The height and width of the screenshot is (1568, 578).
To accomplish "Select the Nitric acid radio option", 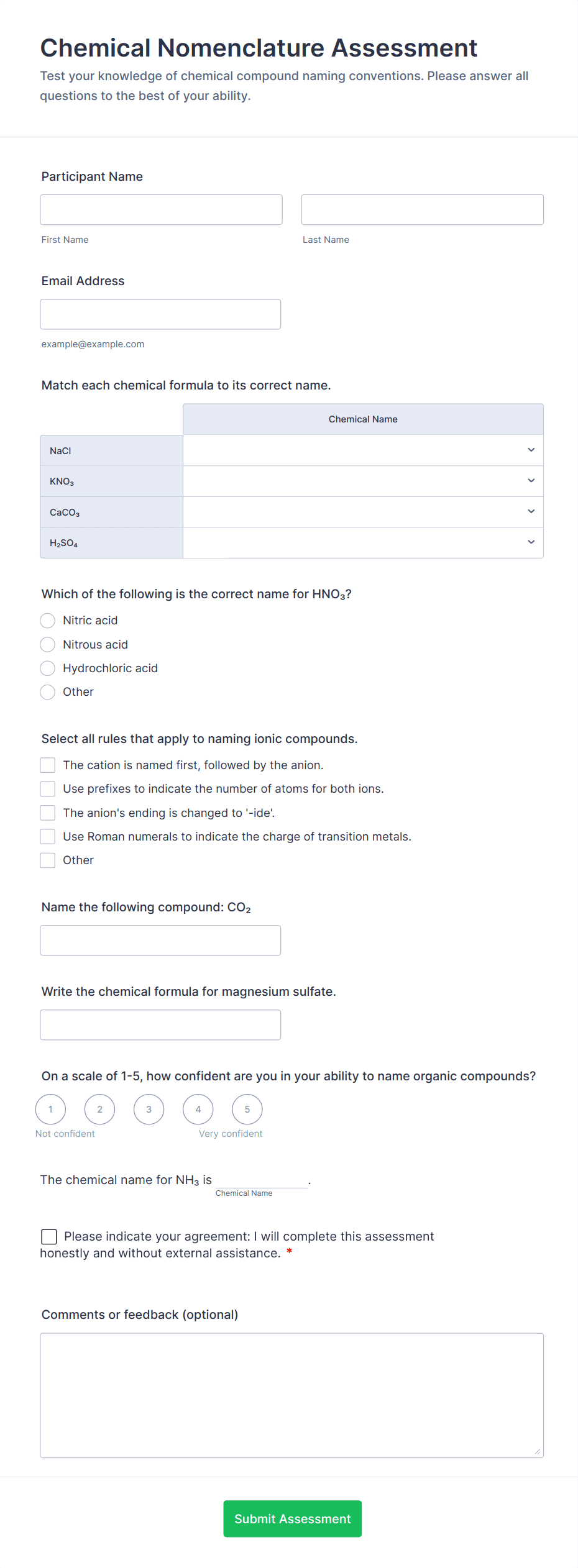I will (47, 620).
